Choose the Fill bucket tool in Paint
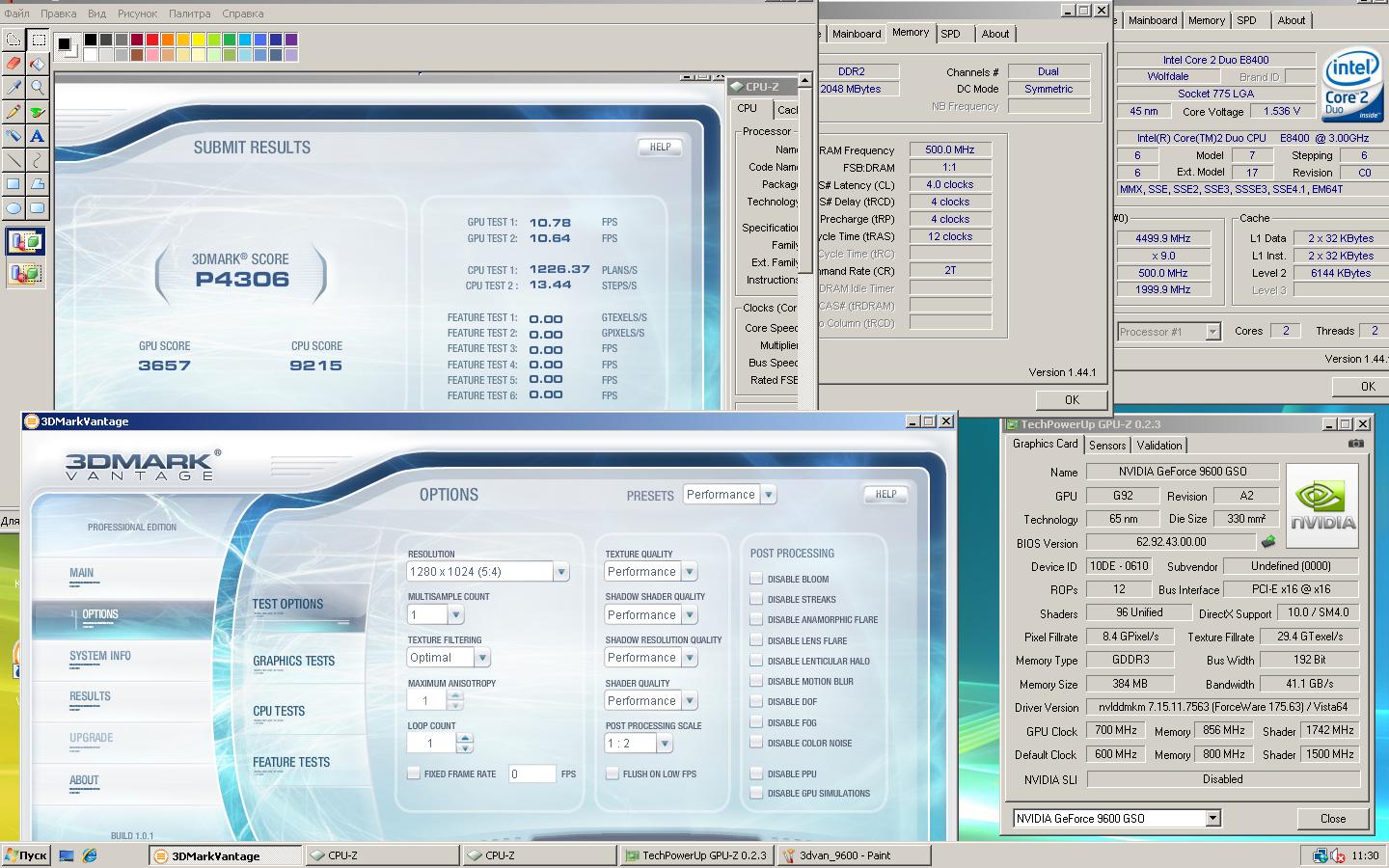1389x868 pixels. (38, 64)
